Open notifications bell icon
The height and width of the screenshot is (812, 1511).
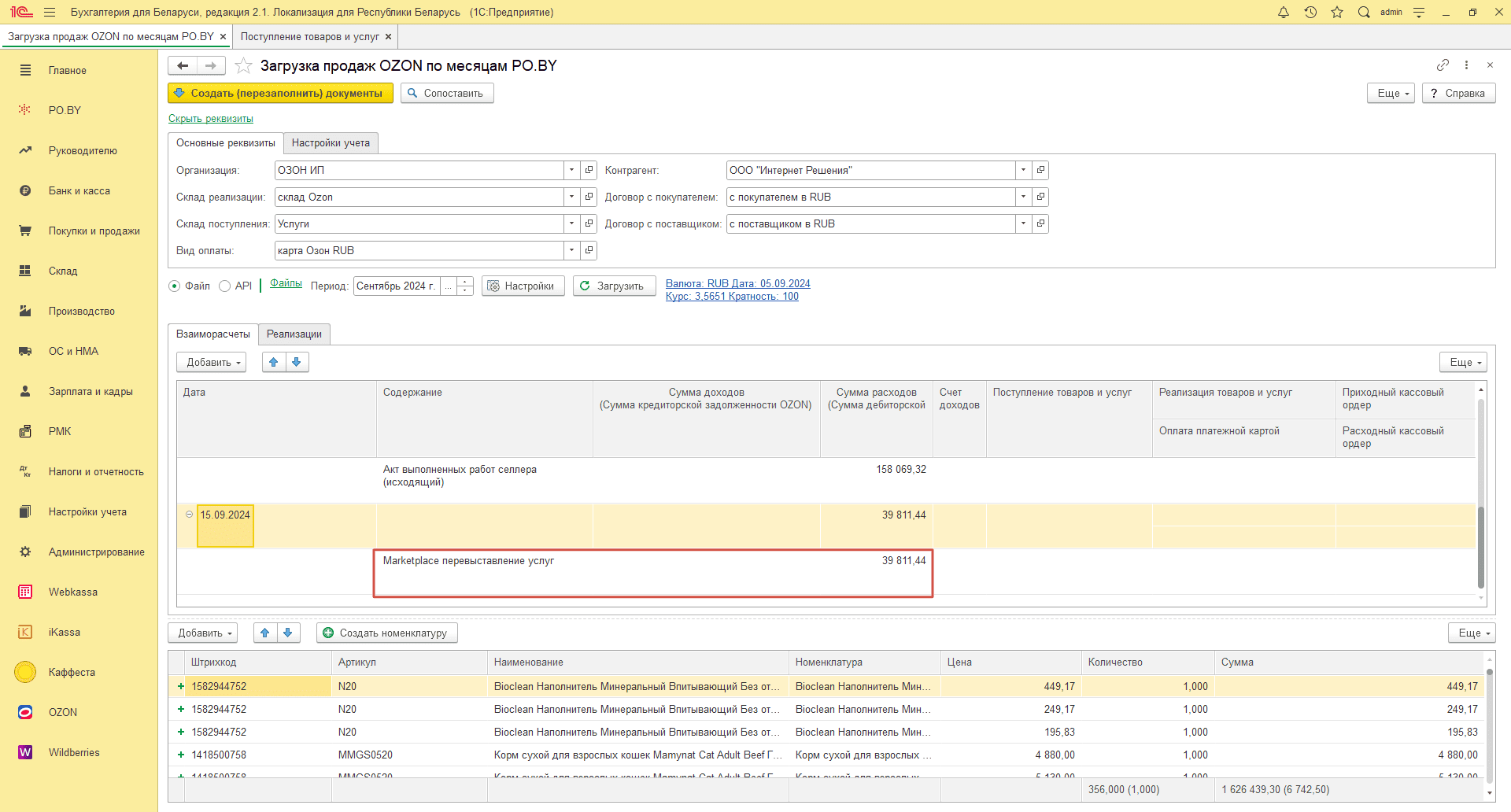tap(1284, 12)
